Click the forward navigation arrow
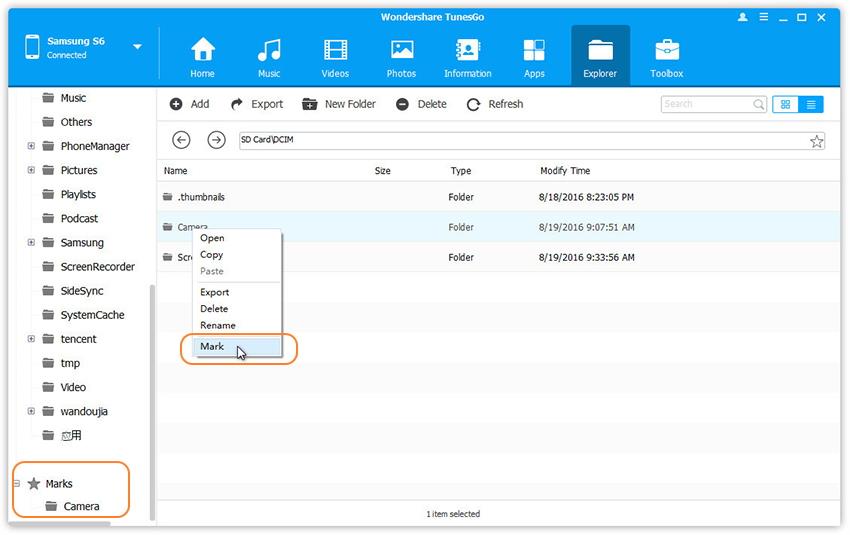The image size is (850, 535). point(216,141)
